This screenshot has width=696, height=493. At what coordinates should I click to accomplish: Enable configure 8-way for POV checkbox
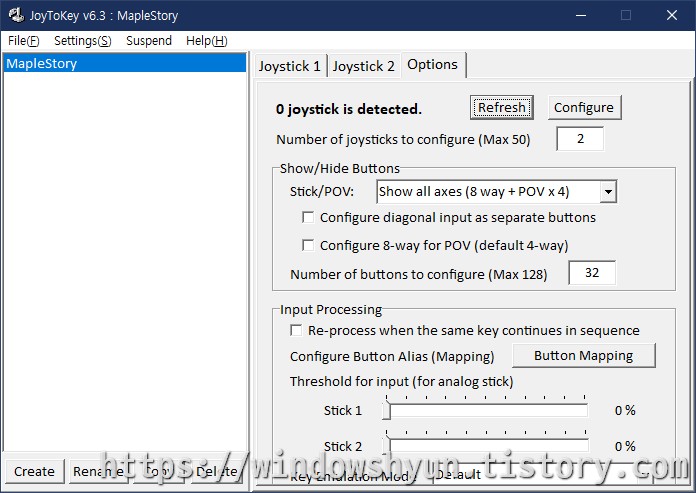coord(308,245)
